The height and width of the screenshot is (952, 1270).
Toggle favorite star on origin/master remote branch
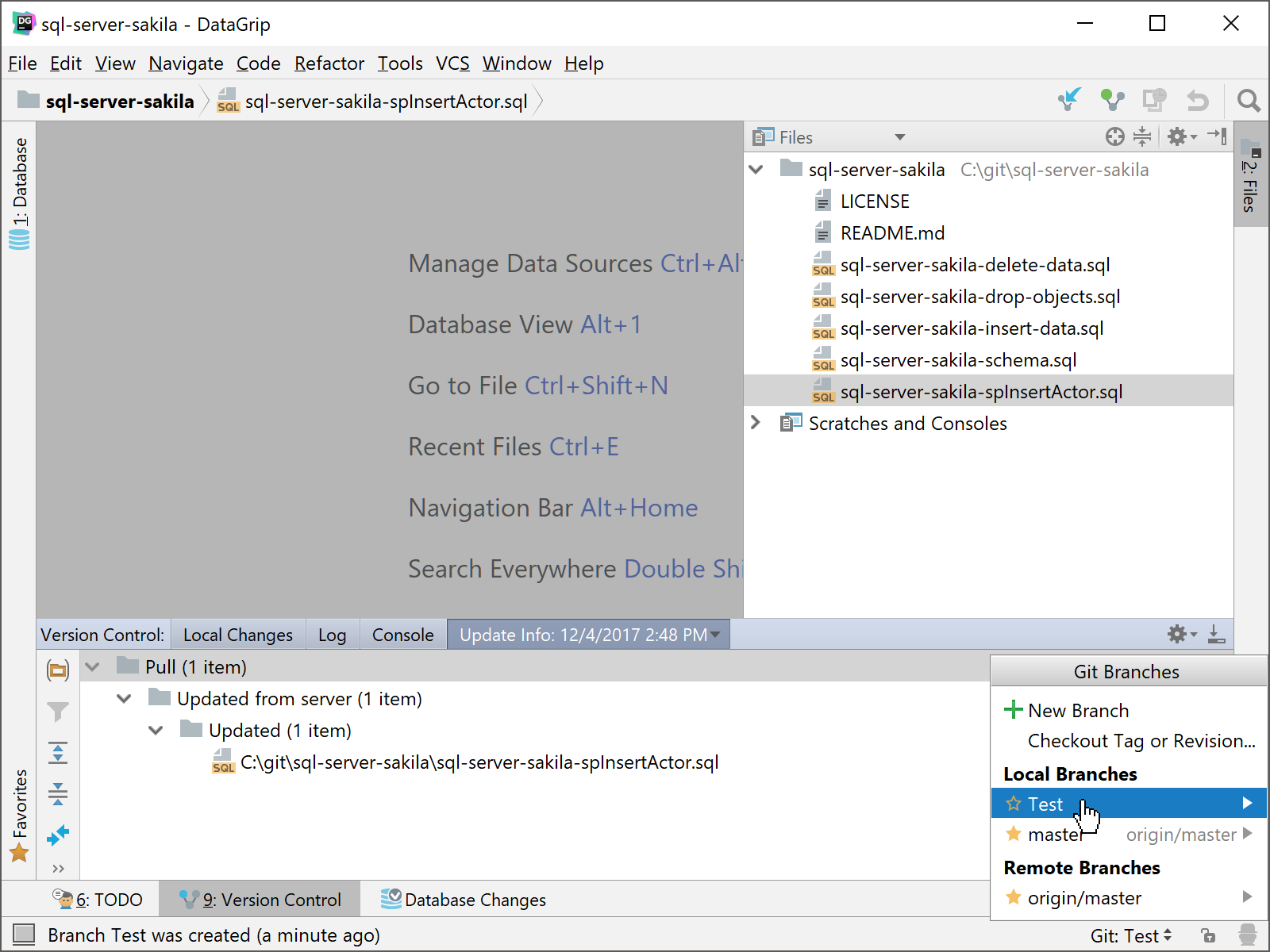(x=1014, y=897)
